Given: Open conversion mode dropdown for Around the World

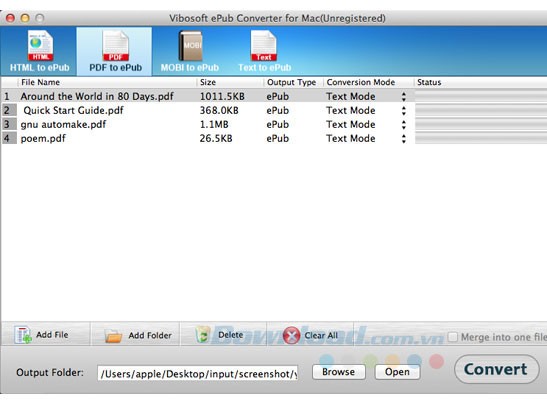Looking at the screenshot, I should (404, 97).
